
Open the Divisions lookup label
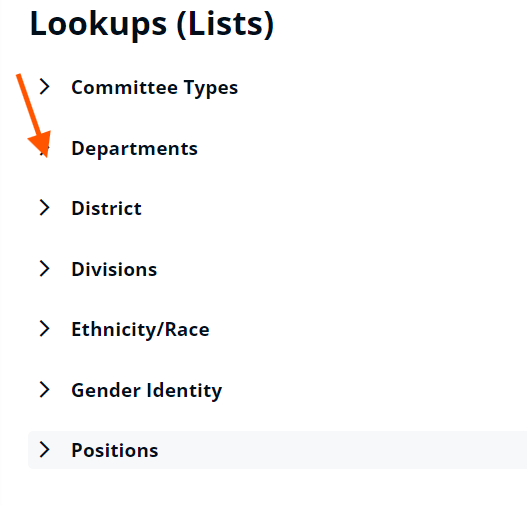click(x=114, y=269)
